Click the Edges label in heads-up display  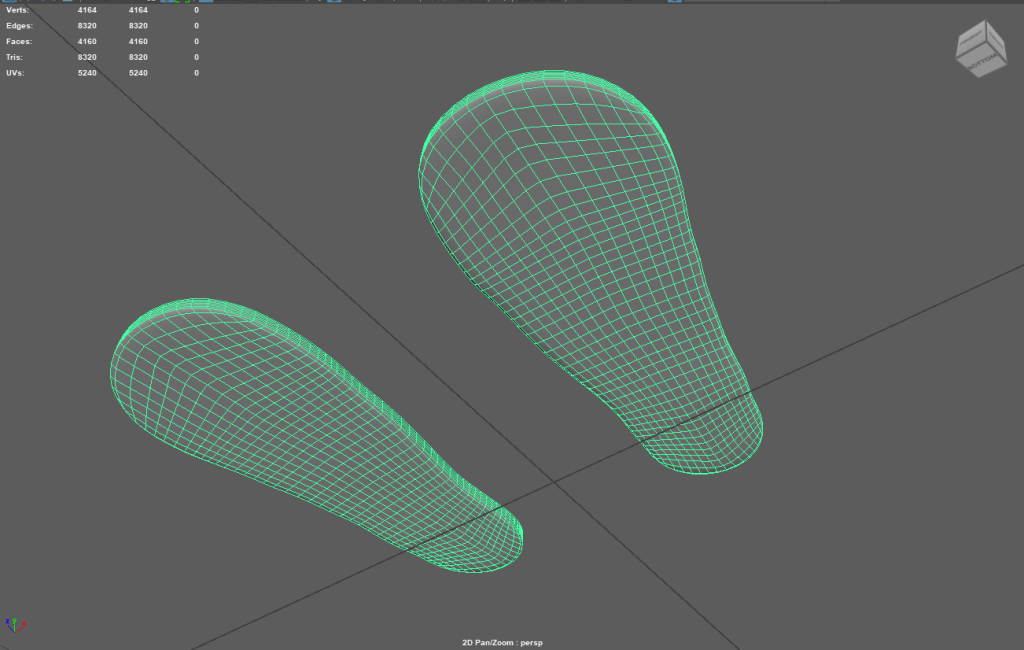(19, 25)
